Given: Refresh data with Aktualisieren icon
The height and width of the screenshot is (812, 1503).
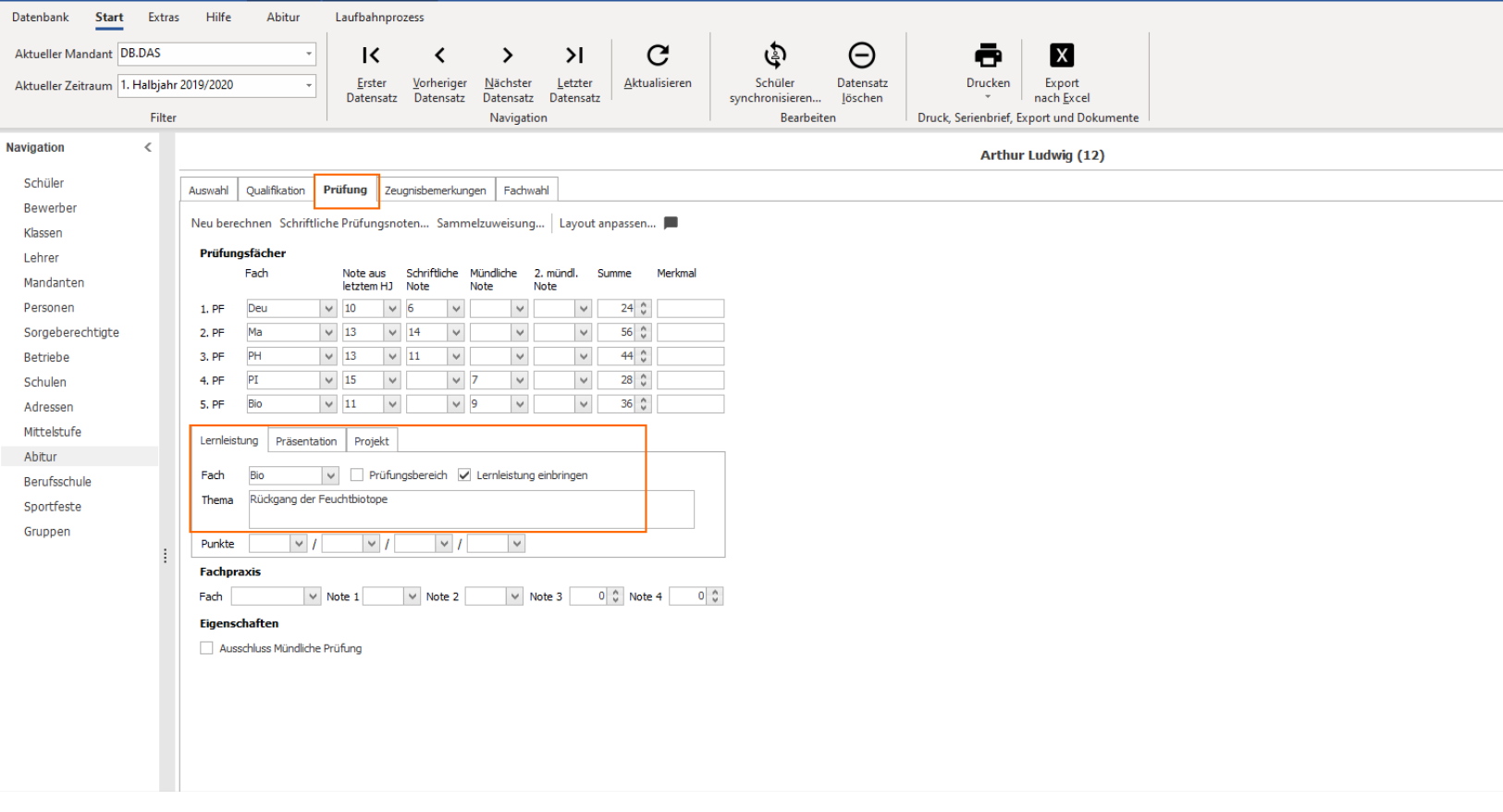Looking at the screenshot, I should pyautogui.click(x=658, y=55).
